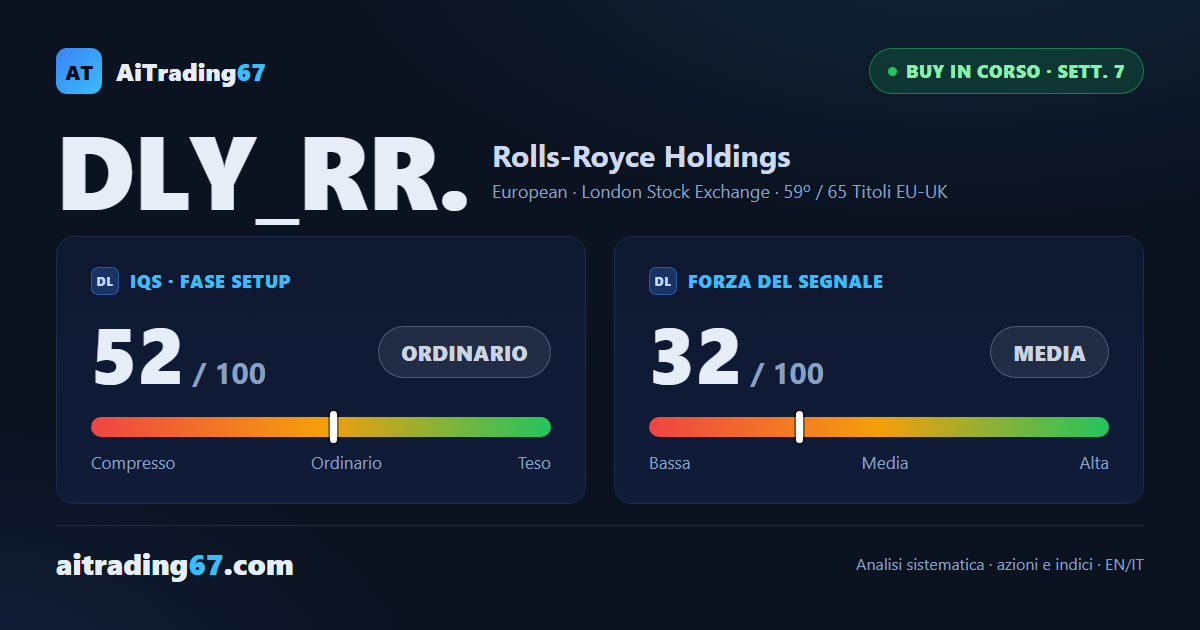This screenshot has width=1200, height=630.
Task: Click the DL icon beside FORZA DEL SEGNALE
Action: 663,282
